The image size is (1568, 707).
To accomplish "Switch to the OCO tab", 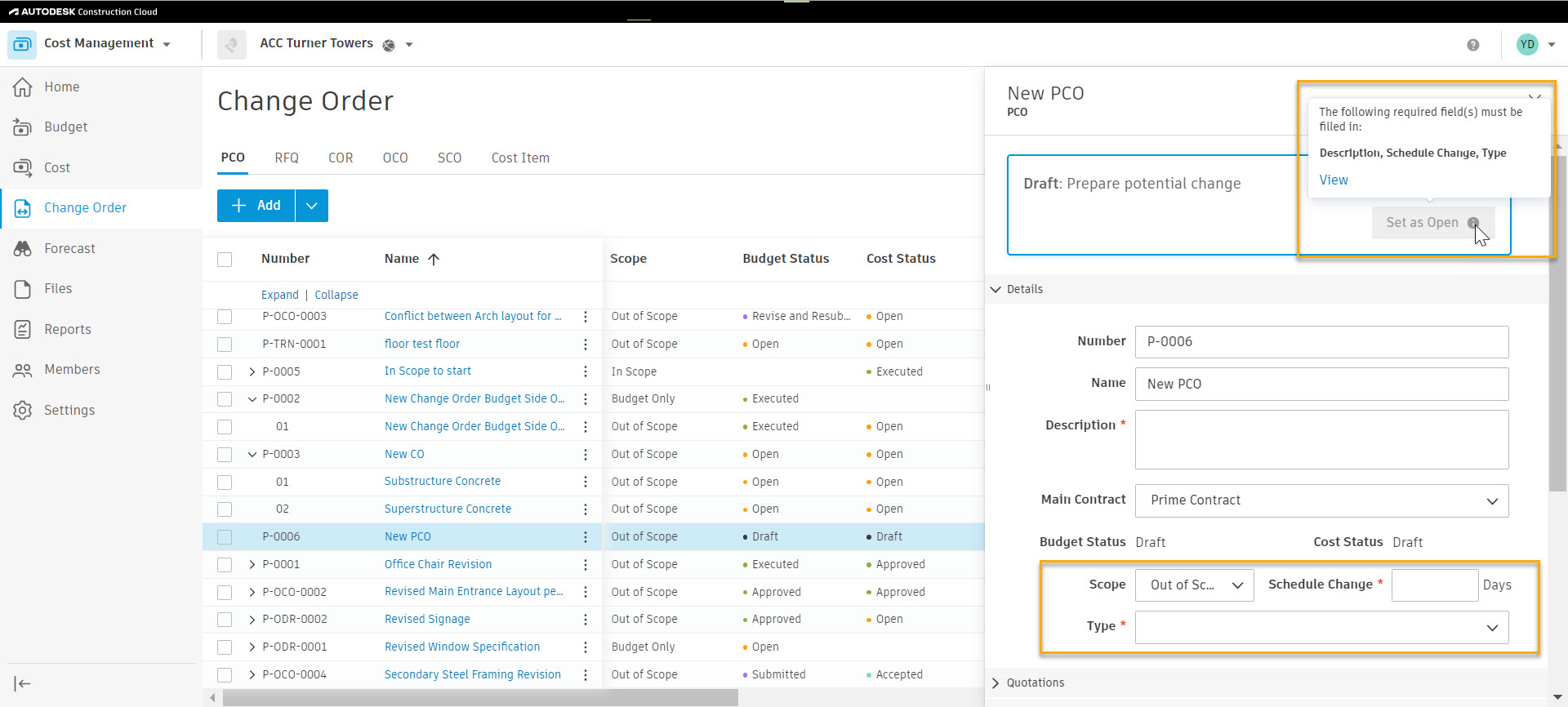I will [x=395, y=158].
